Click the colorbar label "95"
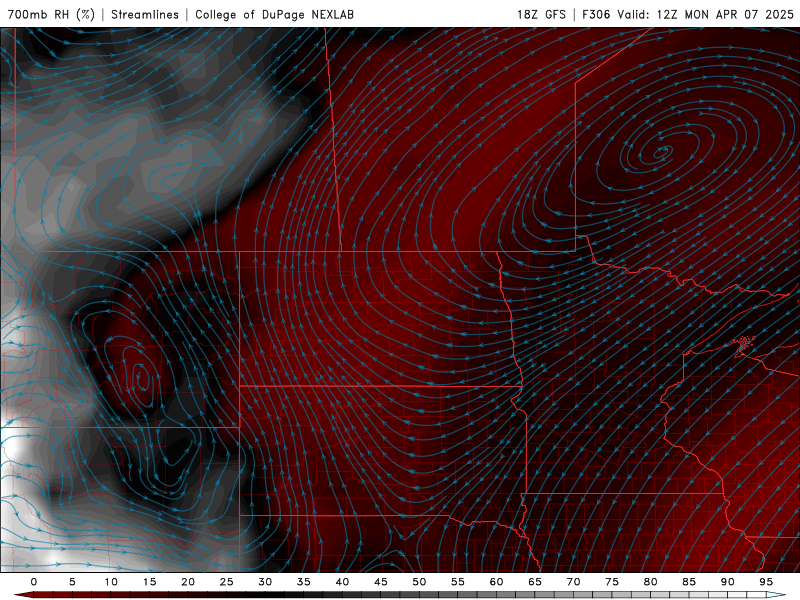This screenshot has width=800, height=600. (x=766, y=582)
